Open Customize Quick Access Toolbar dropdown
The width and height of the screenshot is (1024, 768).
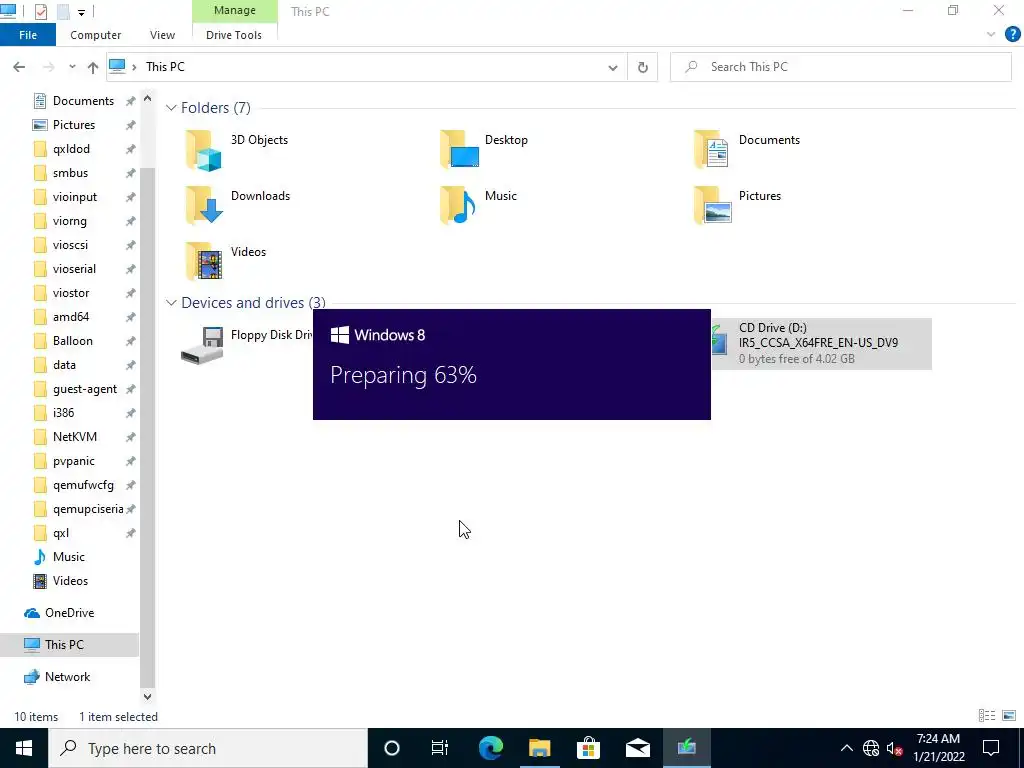coord(81,12)
